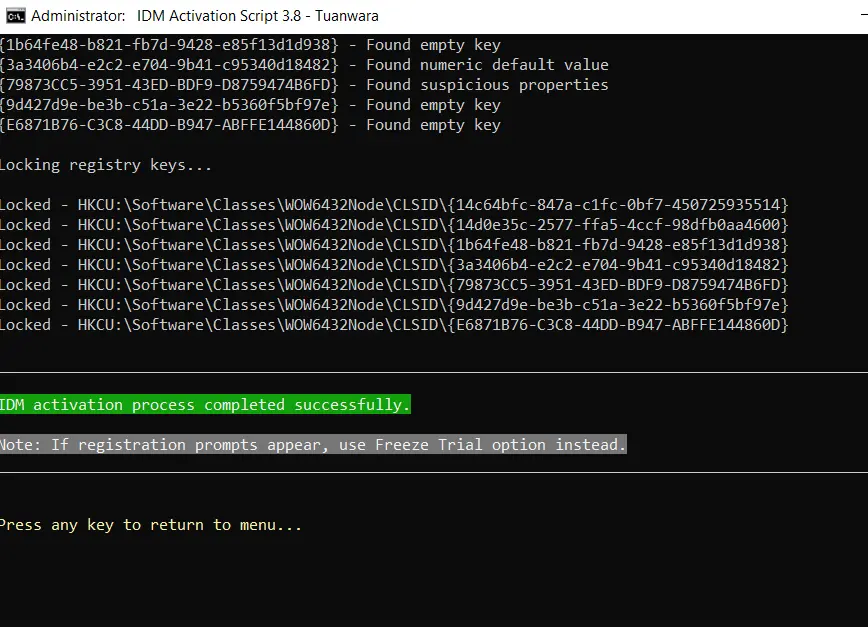Click the Locked line ending 98dfb0aa4600
The width and height of the screenshot is (868, 627).
(394, 225)
